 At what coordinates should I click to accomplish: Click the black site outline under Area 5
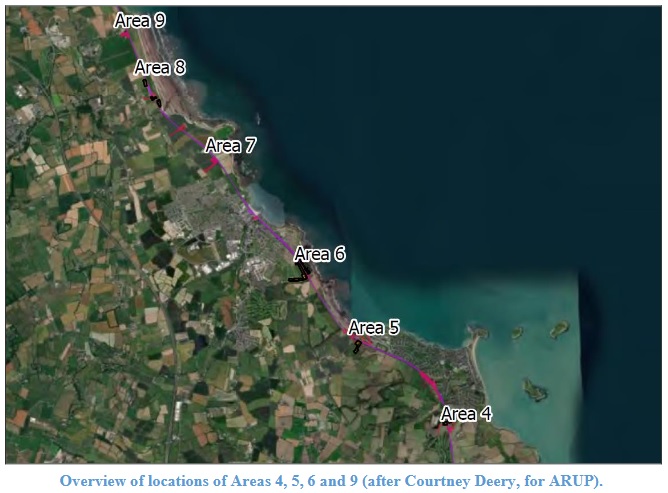click(357, 346)
